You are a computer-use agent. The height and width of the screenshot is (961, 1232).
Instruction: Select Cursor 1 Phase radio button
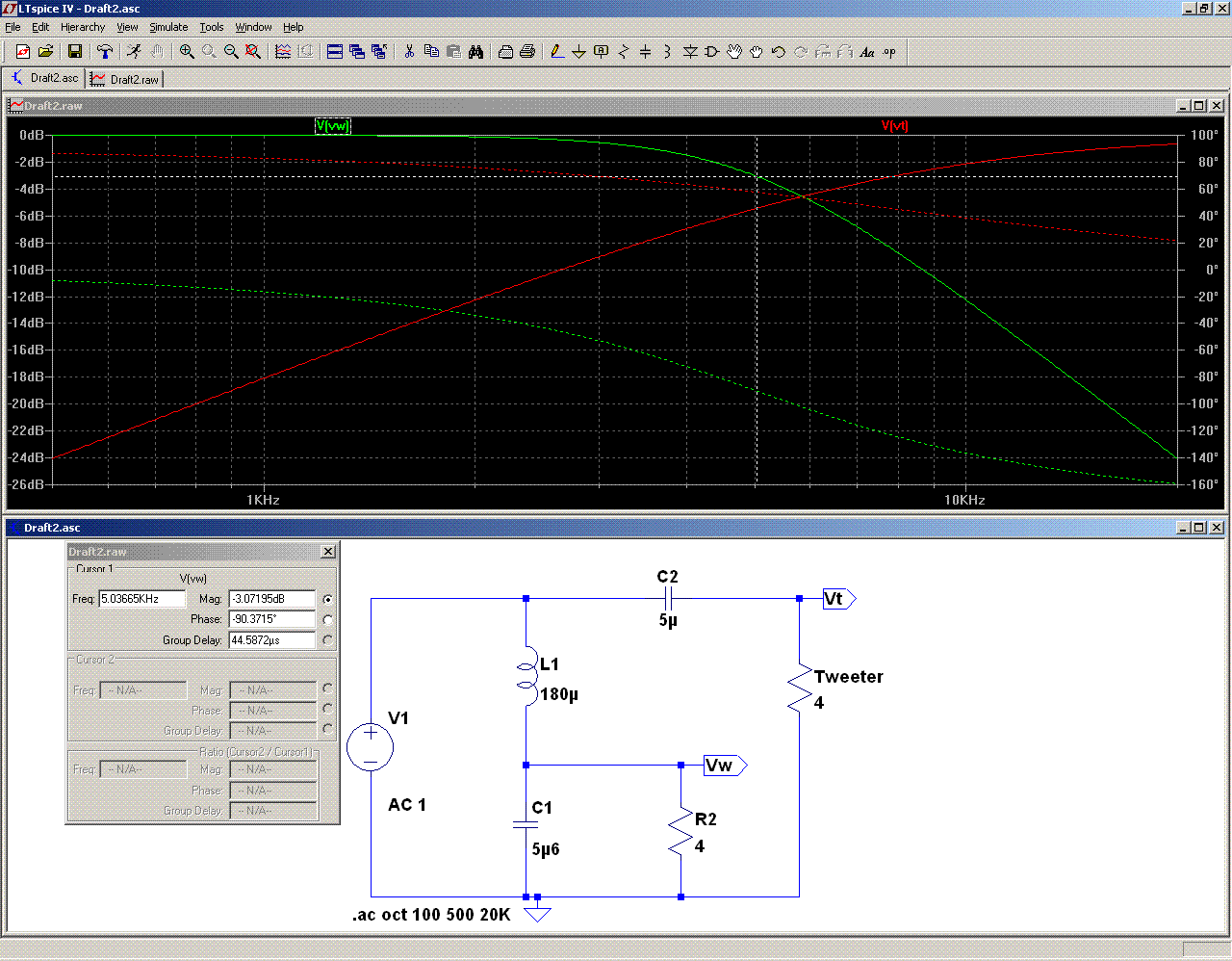[328, 619]
